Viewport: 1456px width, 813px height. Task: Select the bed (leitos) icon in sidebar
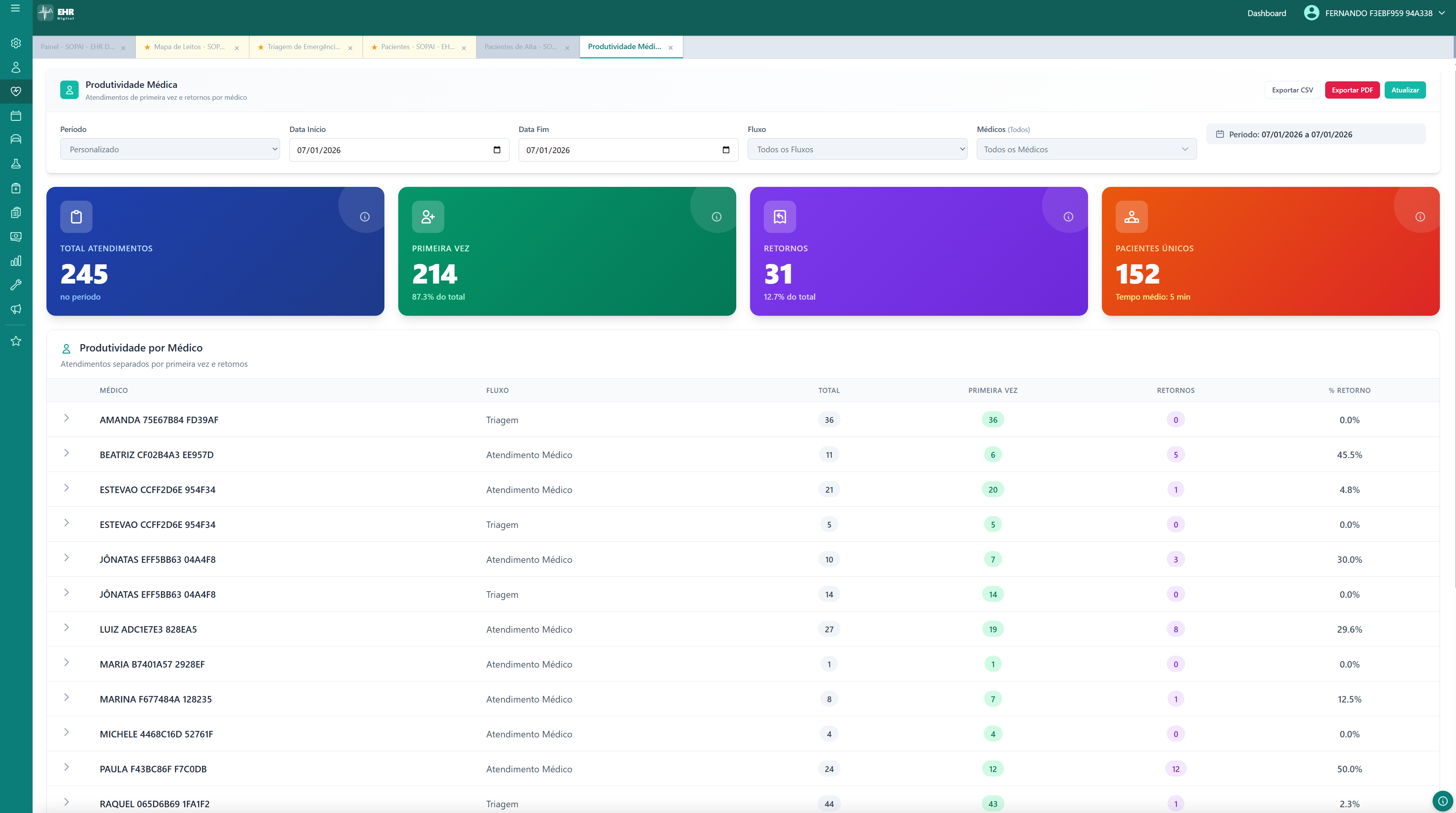[x=15, y=139]
